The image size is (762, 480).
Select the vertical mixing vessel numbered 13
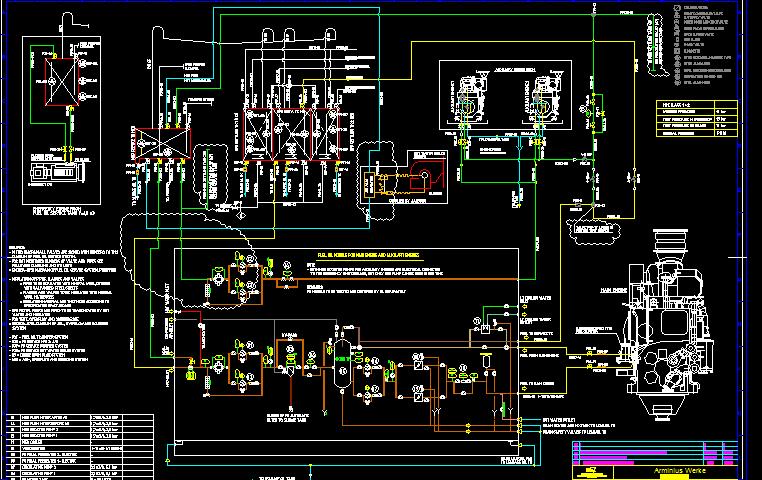pos(343,363)
